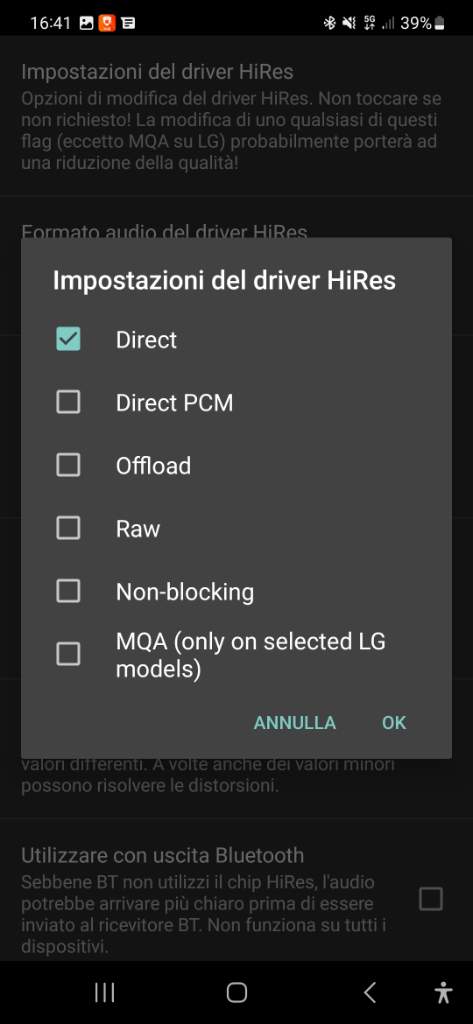473x1024 pixels.
Task: Uncheck the Direct checkbox
Action: (x=68, y=339)
